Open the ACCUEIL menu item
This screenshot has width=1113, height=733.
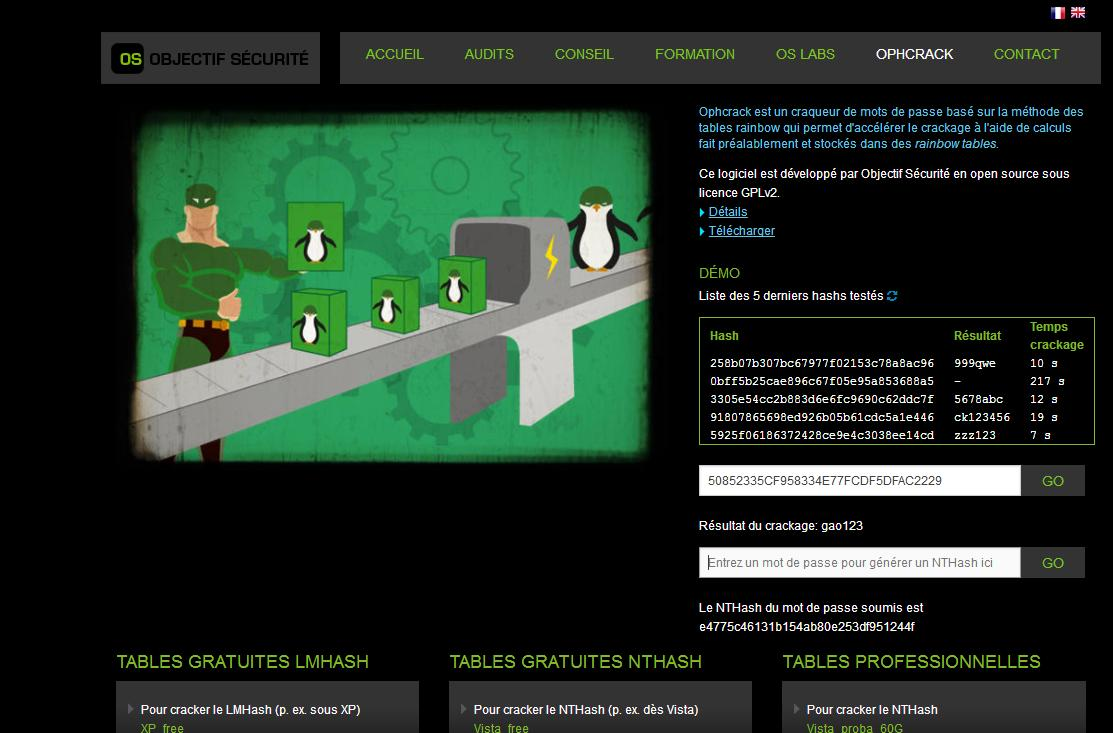(x=394, y=54)
